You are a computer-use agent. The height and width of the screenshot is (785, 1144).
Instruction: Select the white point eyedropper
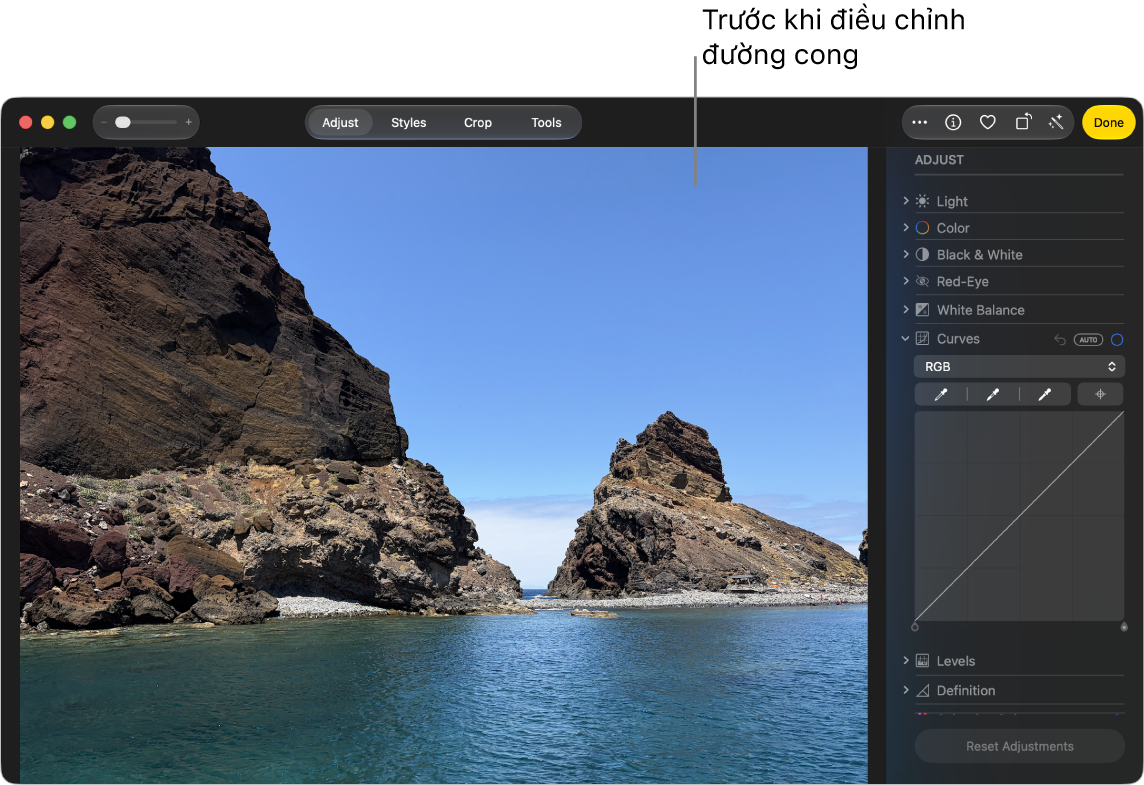1045,394
